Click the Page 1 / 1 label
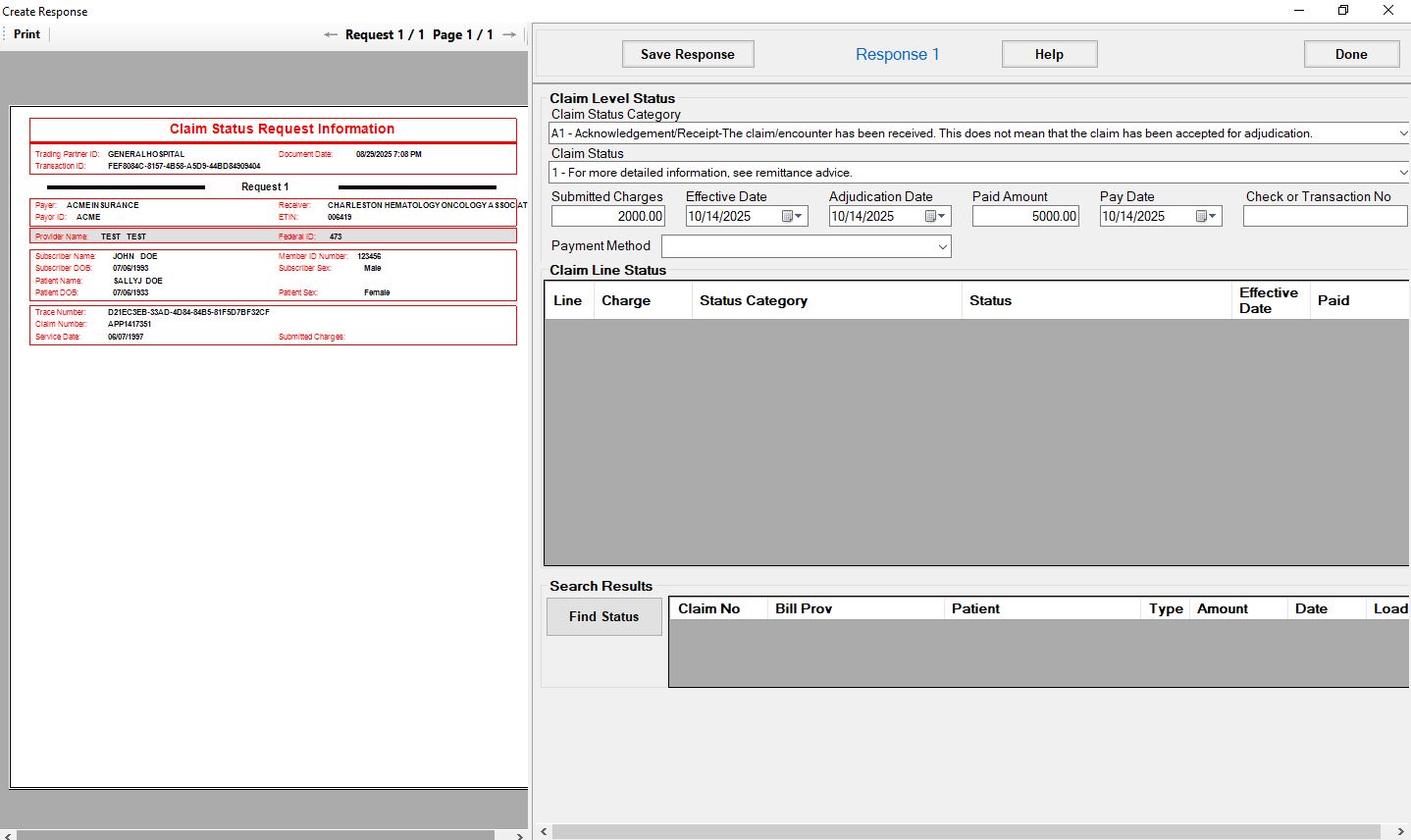The width and height of the screenshot is (1411, 840). click(x=463, y=34)
